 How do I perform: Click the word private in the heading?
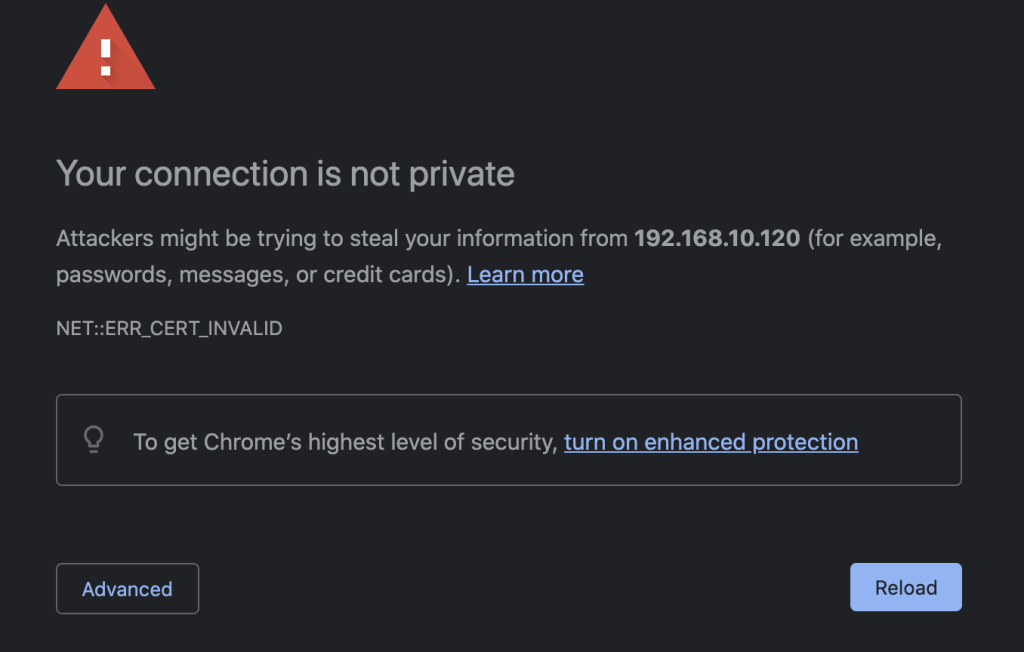[x=462, y=174]
